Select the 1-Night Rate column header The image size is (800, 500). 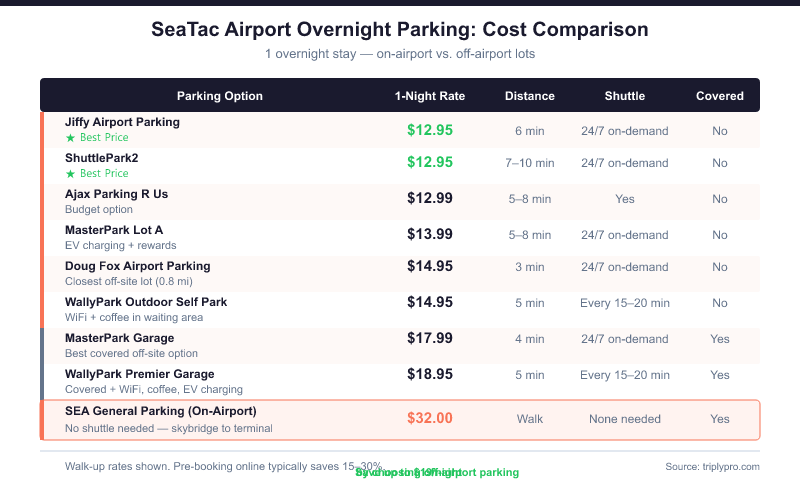point(430,96)
